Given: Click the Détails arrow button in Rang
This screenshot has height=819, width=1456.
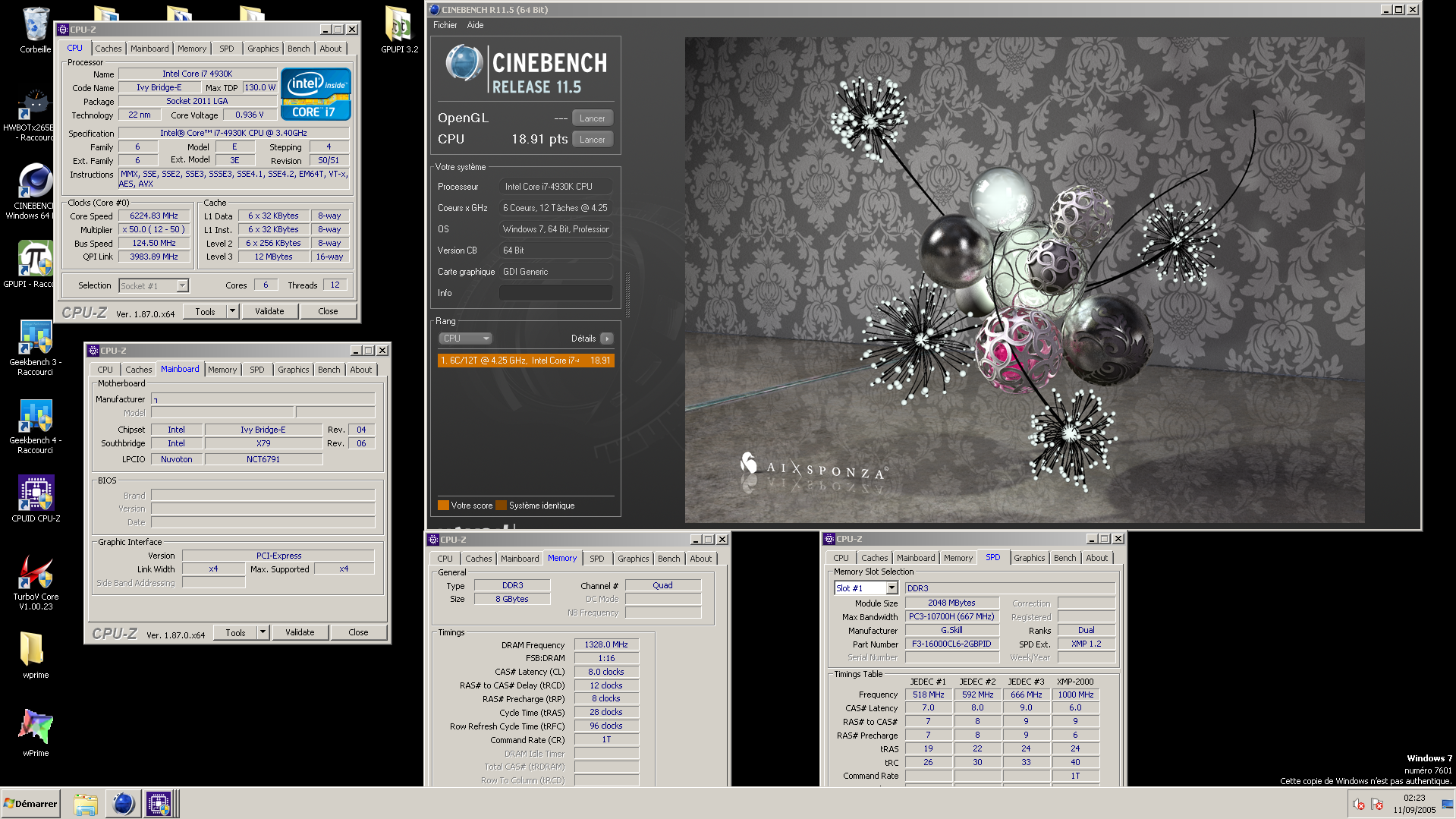Looking at the screenshot, I should click(x=607, y=339).
